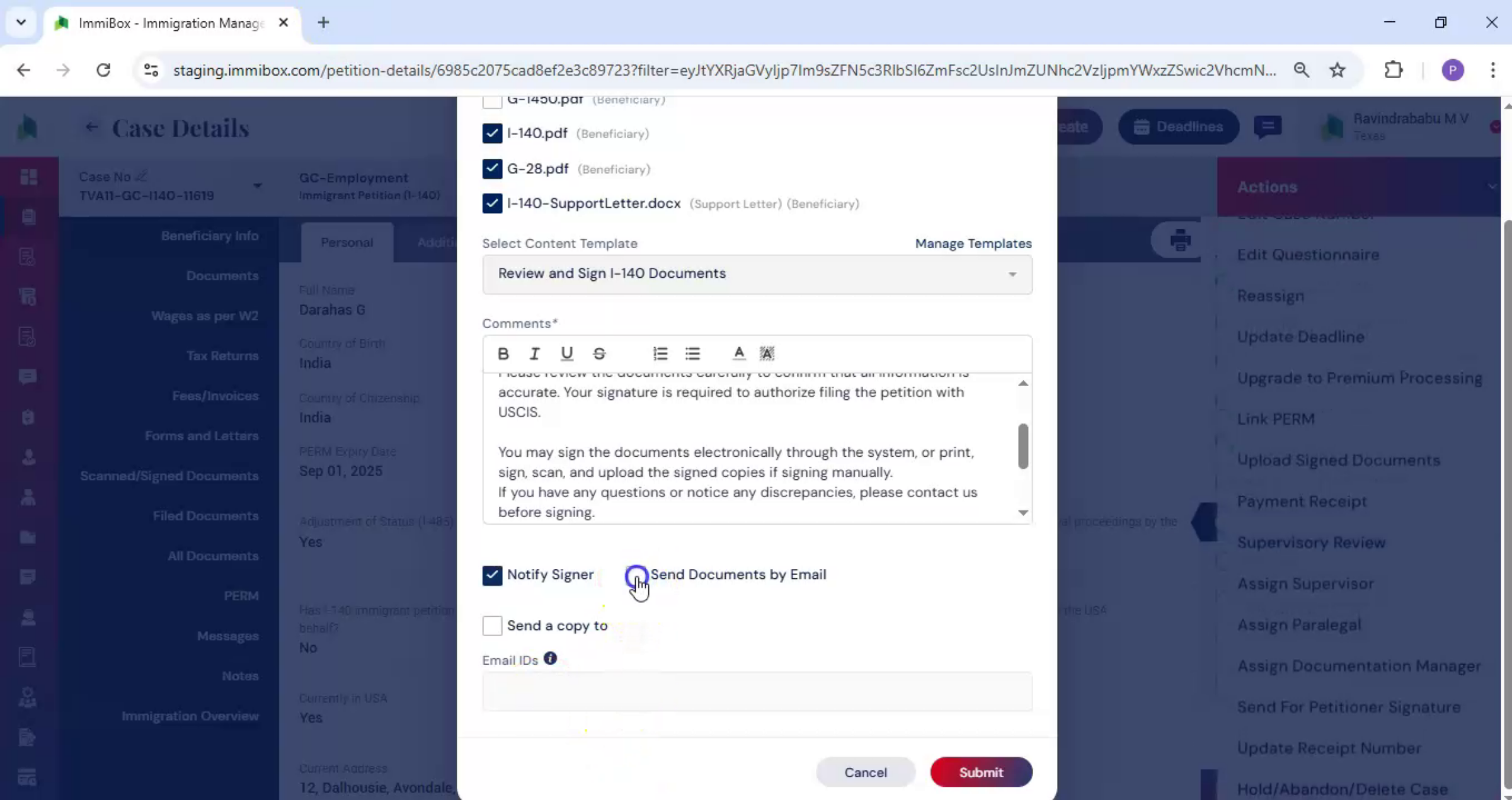Open a new browser tab
This screenshot has height=800, width=1512.
[x=323, y=23]
